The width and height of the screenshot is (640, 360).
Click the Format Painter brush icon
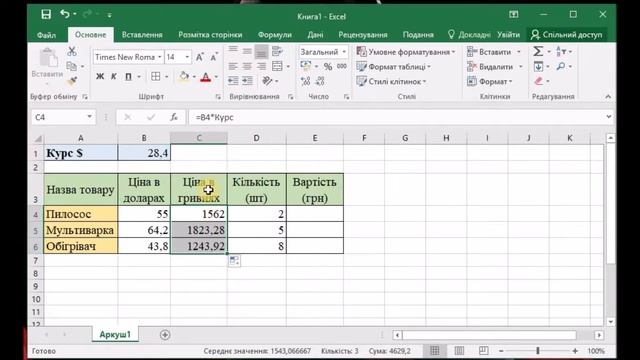[72, 81]
